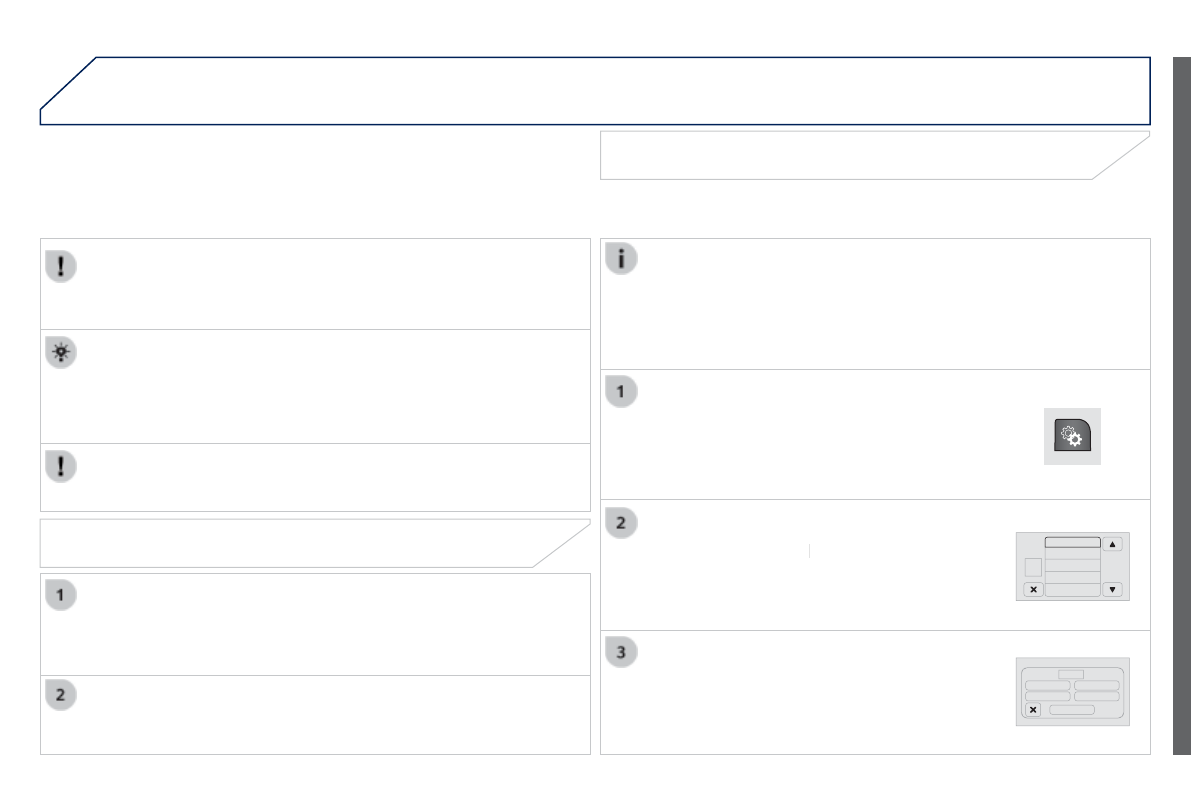1191x794 pixels.
Task: Click the exclamation warning icon below the lightbulb
Action: [x=60, y=467]
